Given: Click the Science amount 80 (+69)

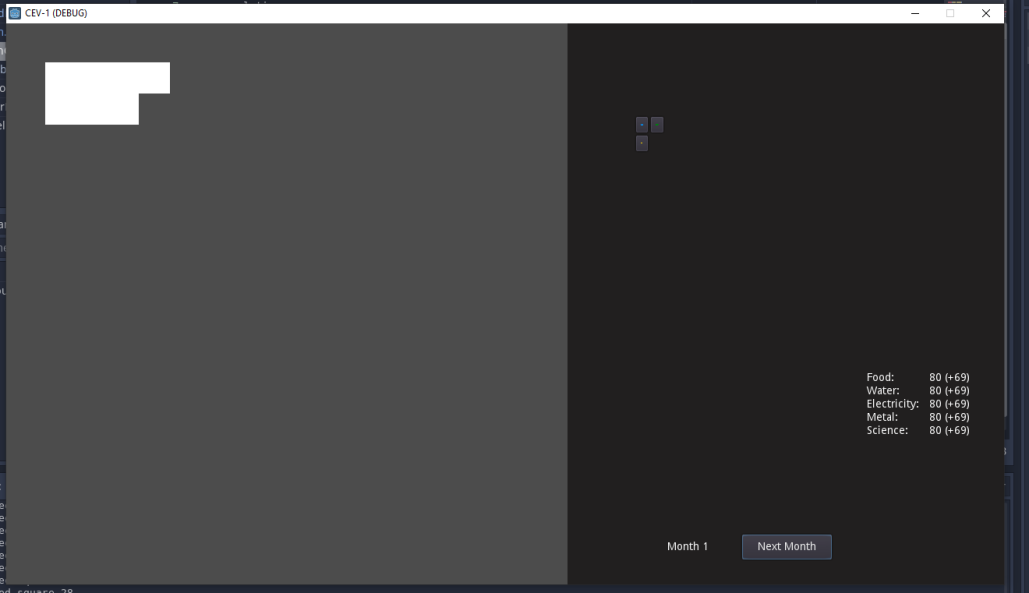Looking at the screenshot, I should [x=949, y=430].
